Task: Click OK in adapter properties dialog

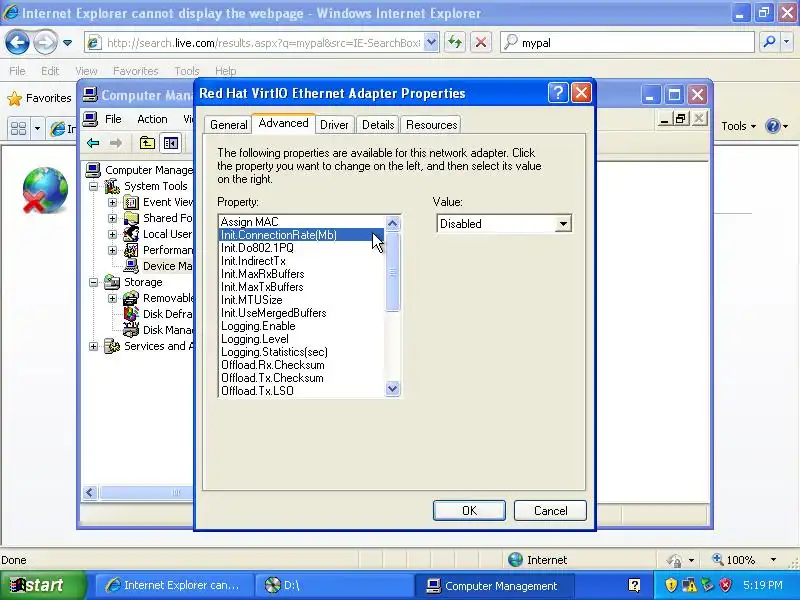Action: [x=469, y=511]
